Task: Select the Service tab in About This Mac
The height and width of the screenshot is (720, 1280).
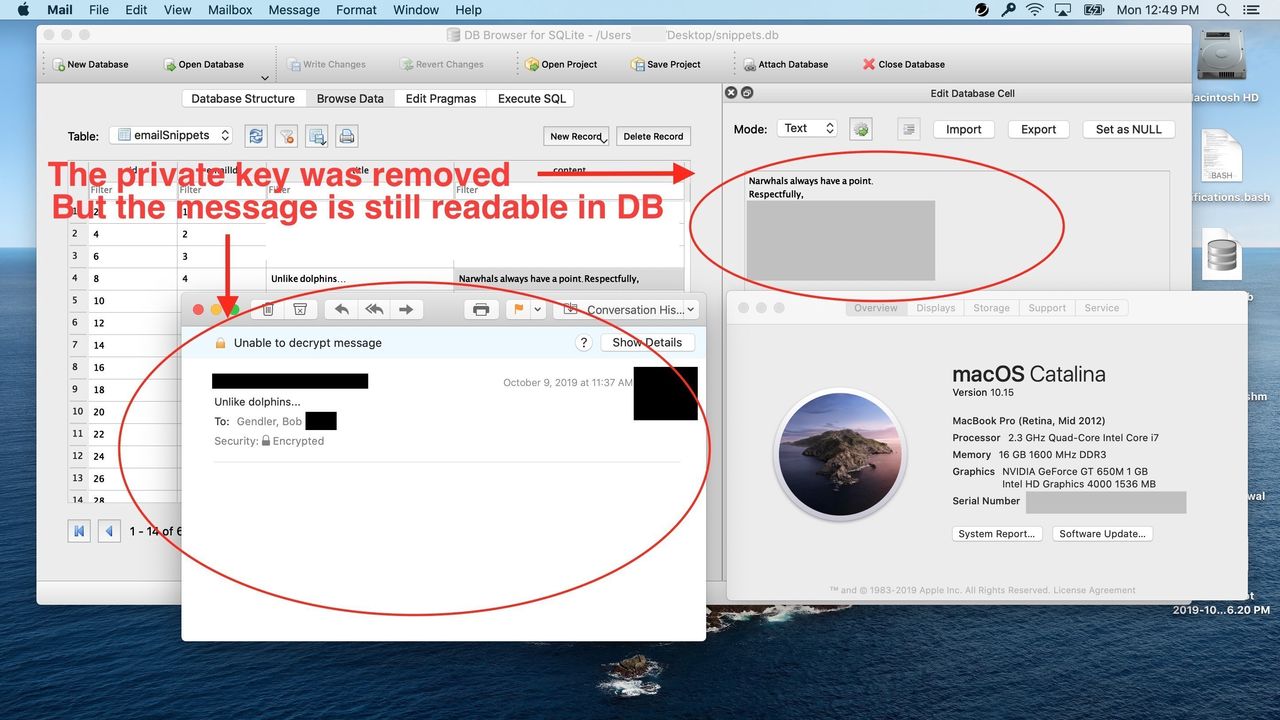Action: click(x=1102, y=308)
